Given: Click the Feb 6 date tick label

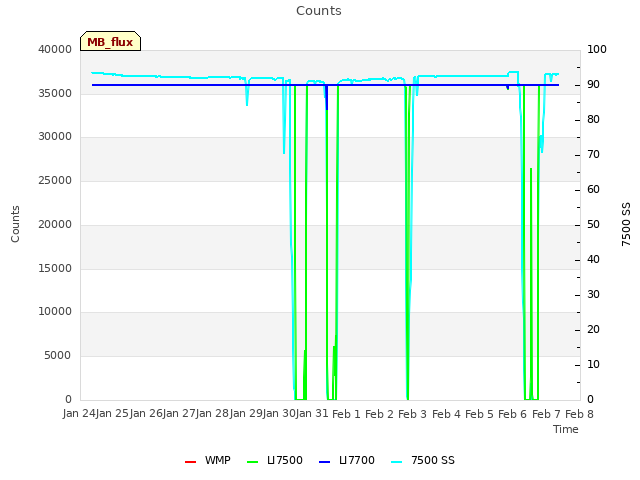Looking at the screenshot, I should (x=513, y=414).
